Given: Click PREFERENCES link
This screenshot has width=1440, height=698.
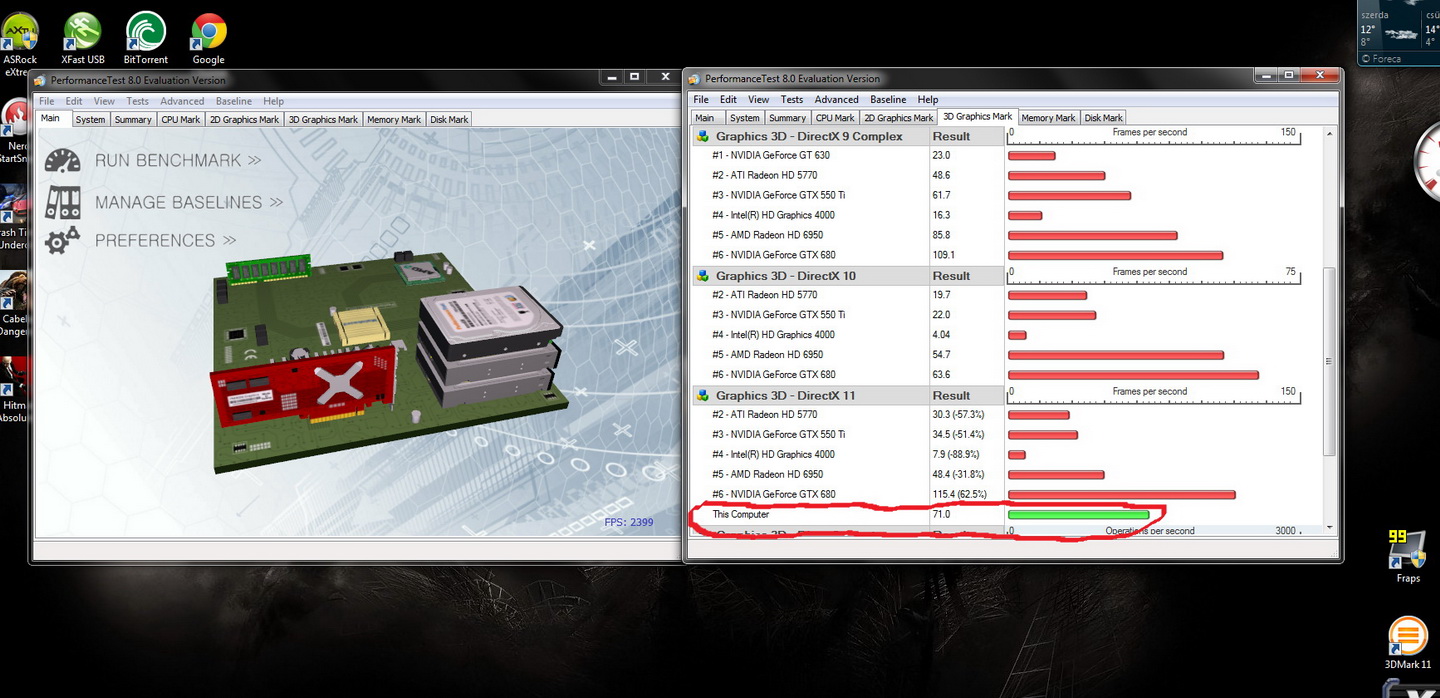Looking at the screenshot, I should pos(166,240).
